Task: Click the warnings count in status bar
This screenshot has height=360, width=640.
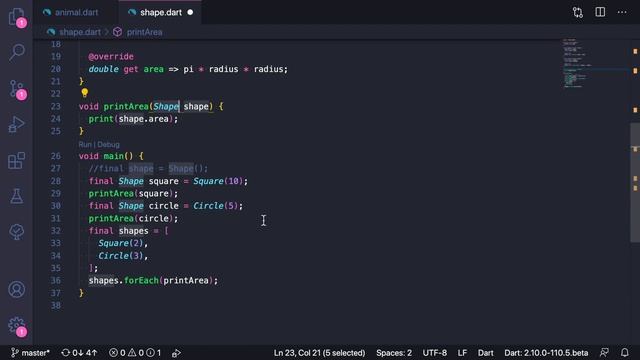Action: tap(136, 353)
